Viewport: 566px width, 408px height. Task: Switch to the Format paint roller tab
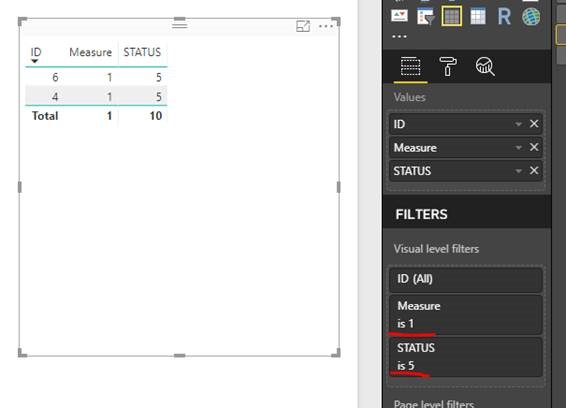click(x=448, y=66)
